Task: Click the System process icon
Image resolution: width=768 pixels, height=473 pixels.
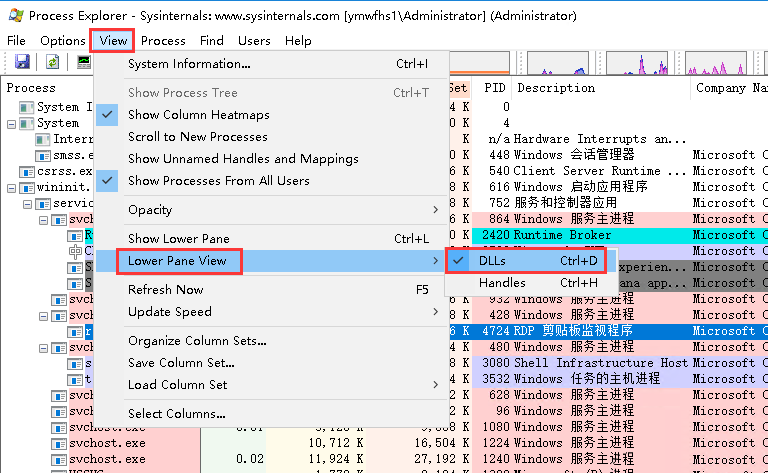Action: pos(27,123)
